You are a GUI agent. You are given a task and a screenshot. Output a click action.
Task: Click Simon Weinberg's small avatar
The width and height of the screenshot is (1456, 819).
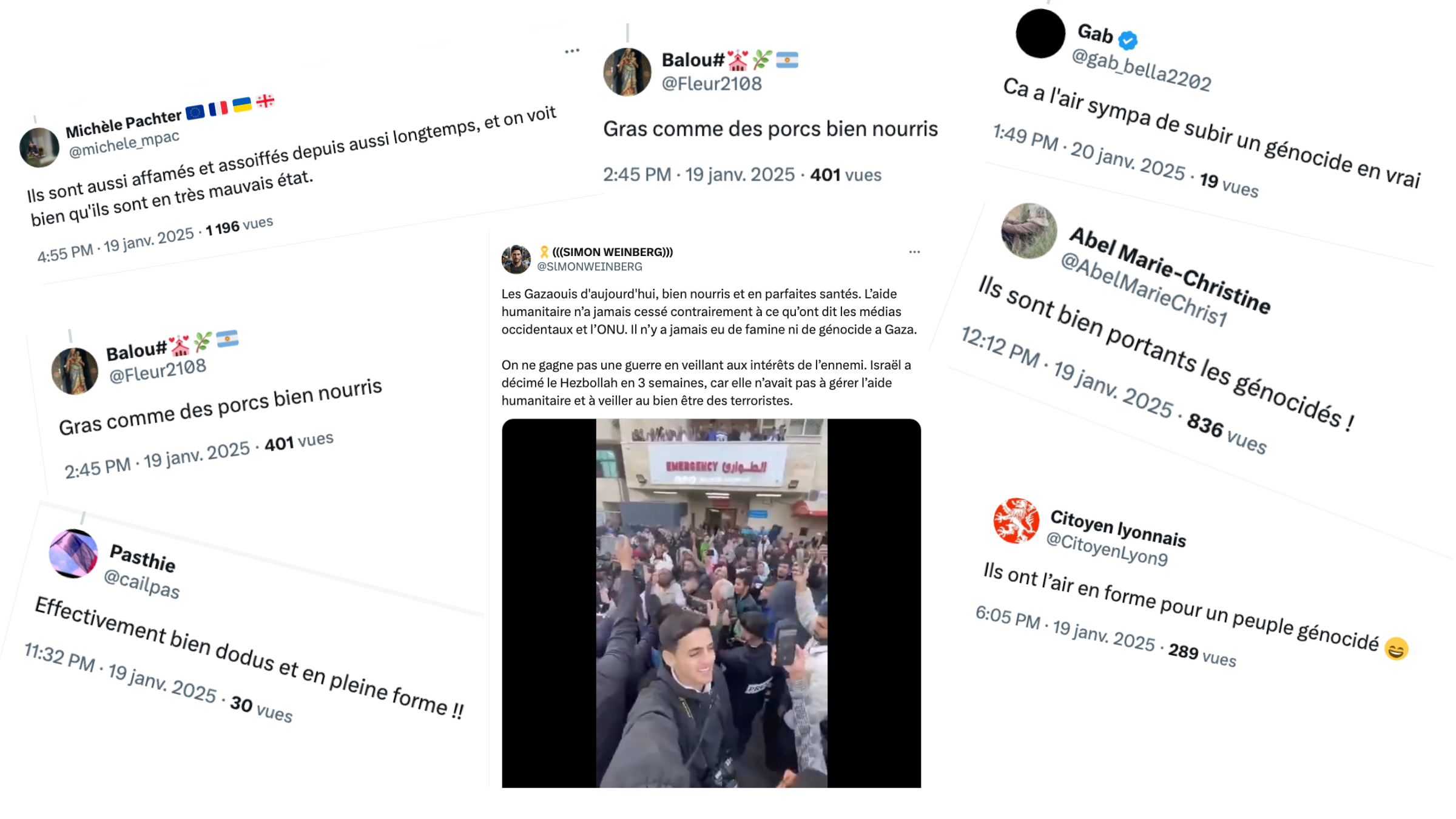click(x=516, y=260)
